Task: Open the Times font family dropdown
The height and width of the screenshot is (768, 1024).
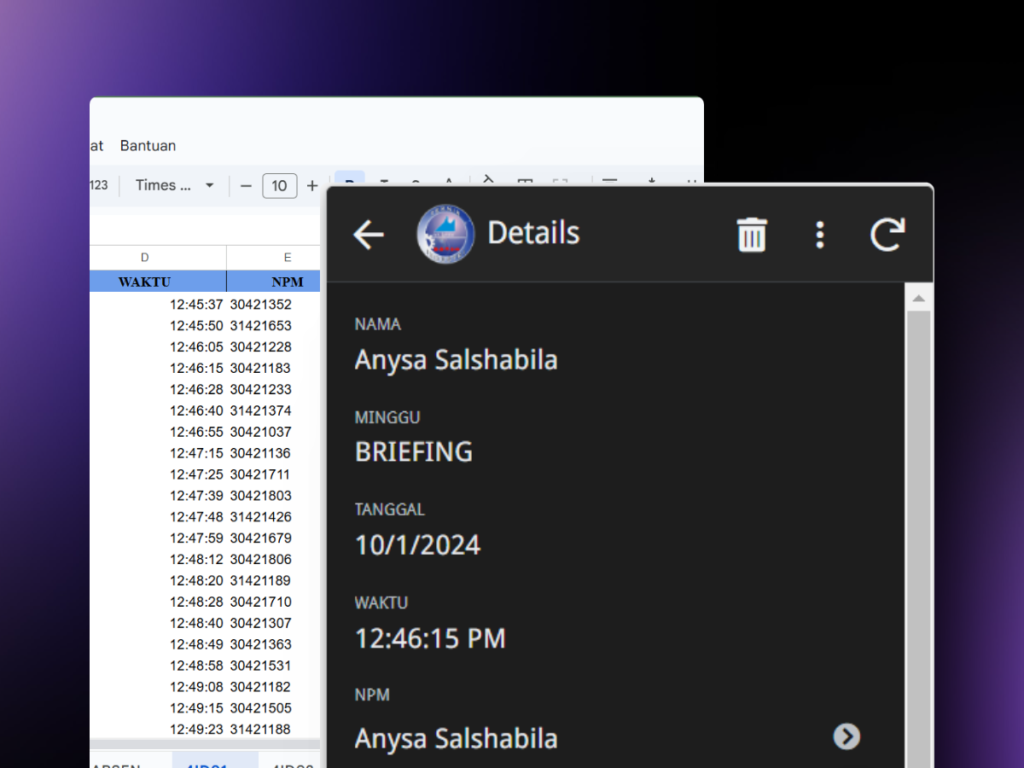Action: pos(175,185)
